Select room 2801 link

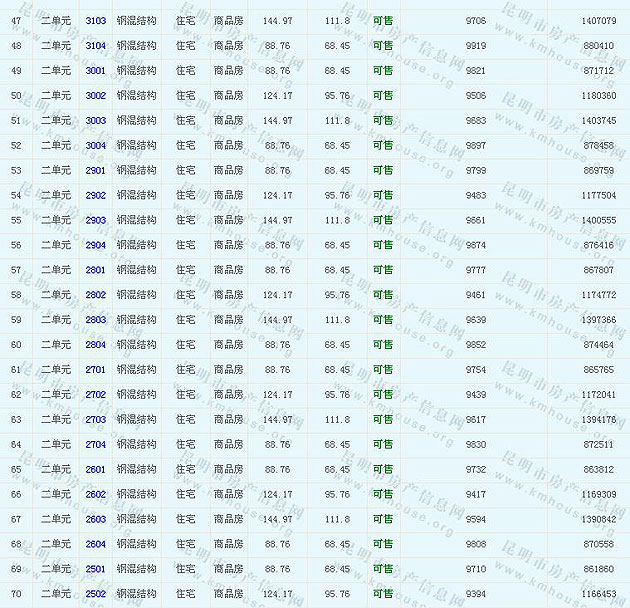96,270
